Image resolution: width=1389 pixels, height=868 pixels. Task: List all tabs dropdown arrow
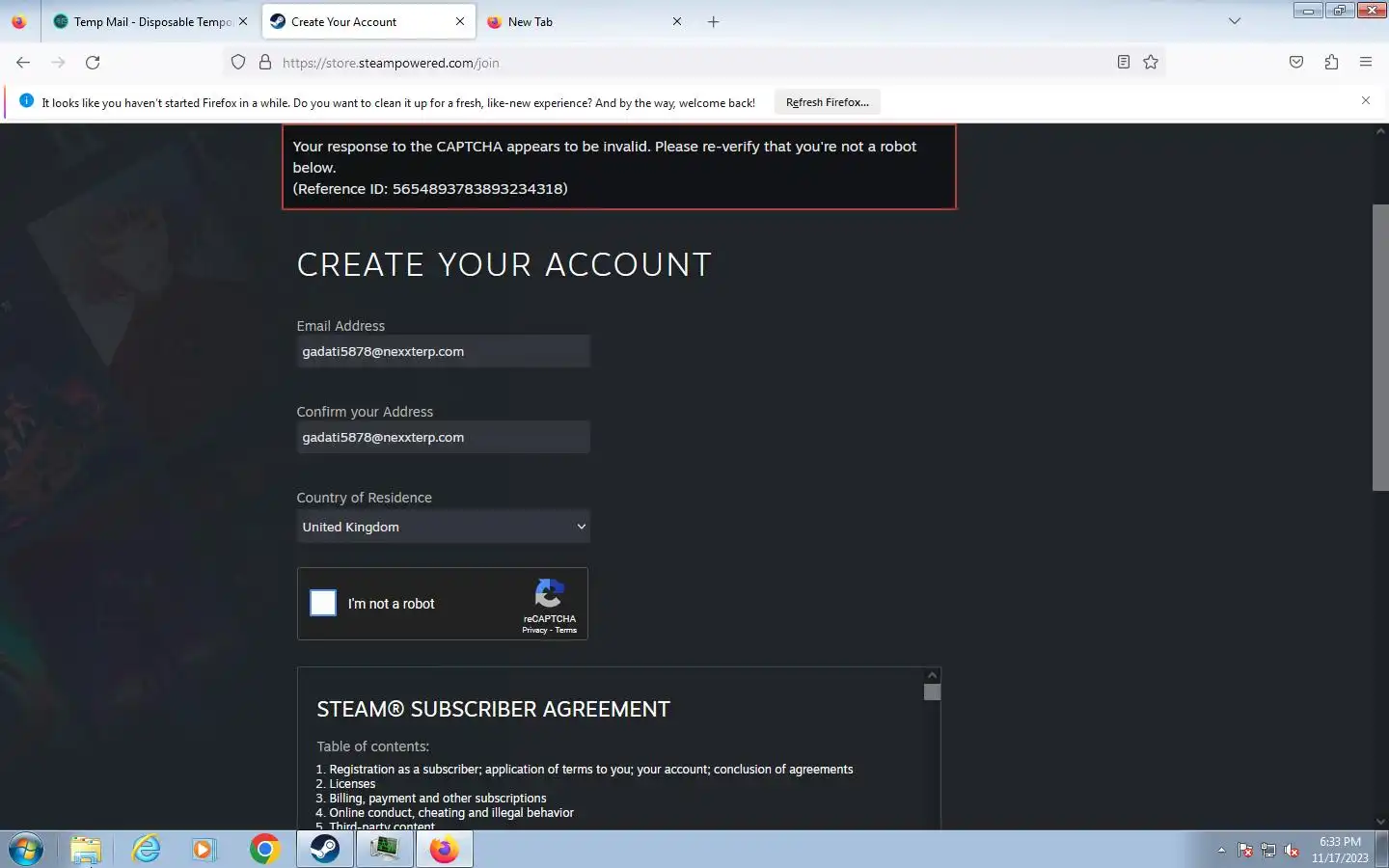1235,21
